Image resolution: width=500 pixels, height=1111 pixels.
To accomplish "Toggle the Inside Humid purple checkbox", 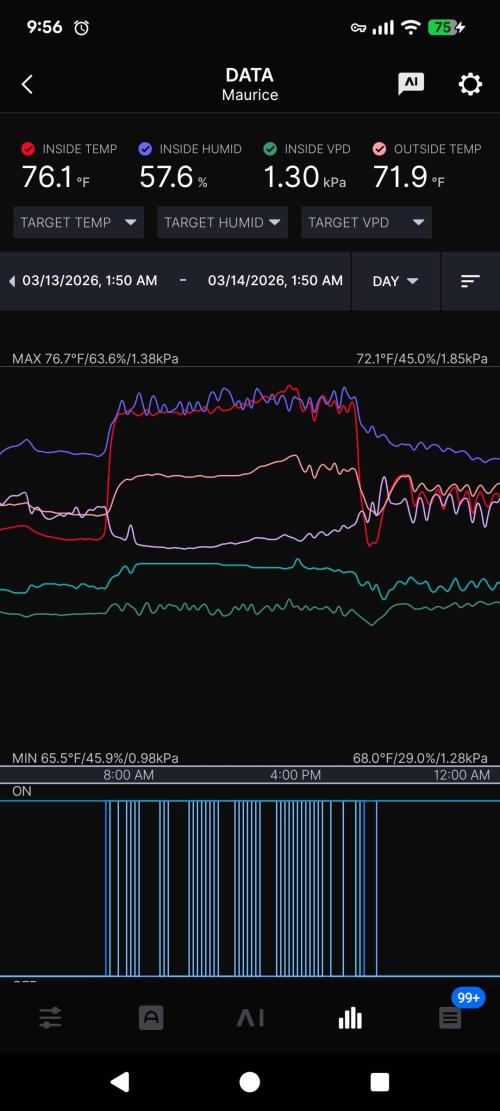I will pos(145,149).
